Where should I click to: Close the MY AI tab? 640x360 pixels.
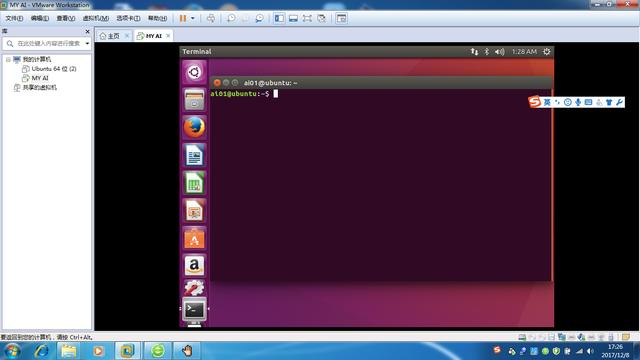click(168, 36)
